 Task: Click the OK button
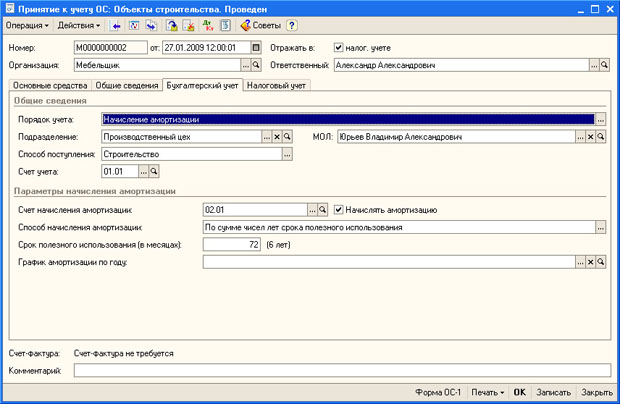click(520, 393)
